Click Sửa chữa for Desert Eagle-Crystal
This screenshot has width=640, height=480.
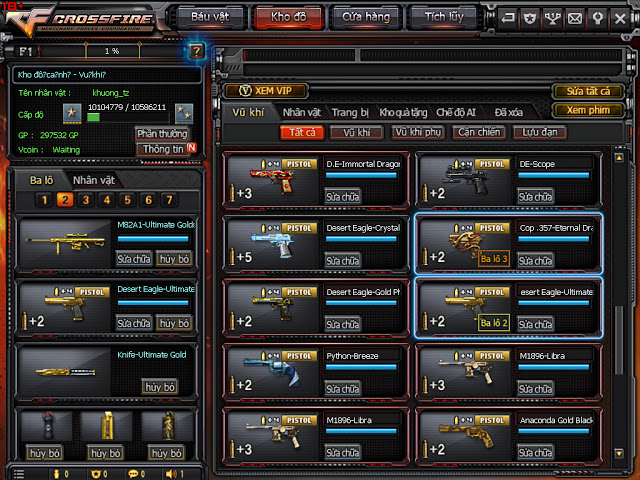point(342,260)
